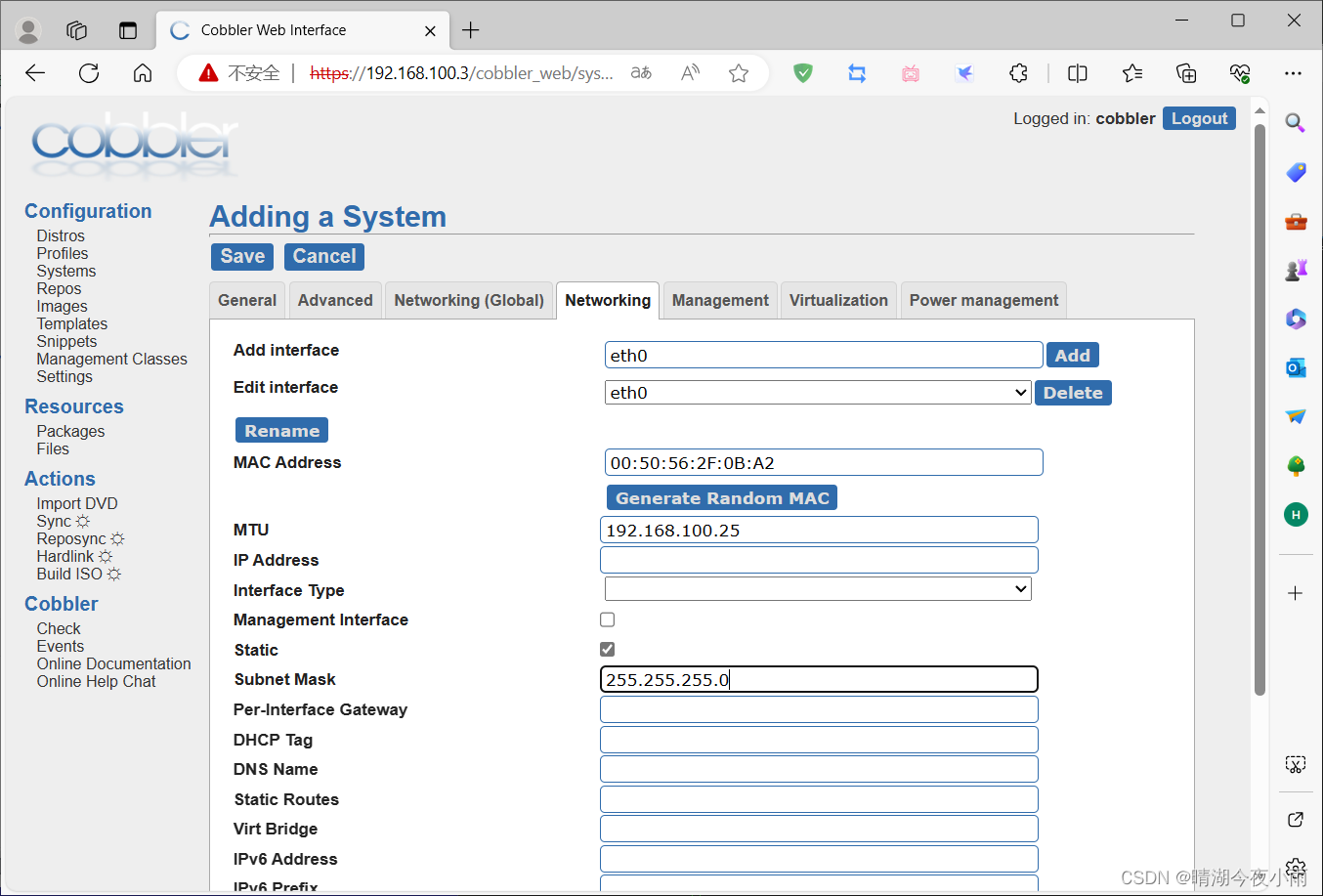This screenshot has height=896, width=1323.
Task: Open Distros in Configuration
Action: coord(61,235)
